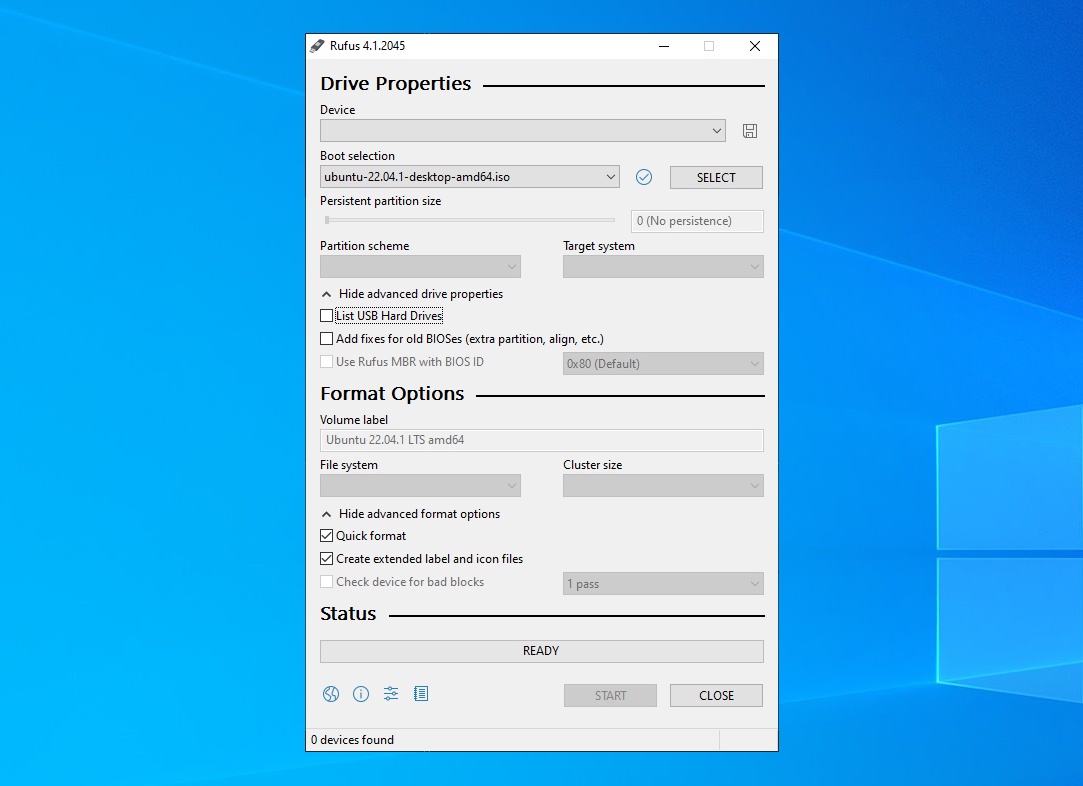Click the 'Boot selection' label
The width and height of the screenshot is (1083, 786).
pos(357,156)
